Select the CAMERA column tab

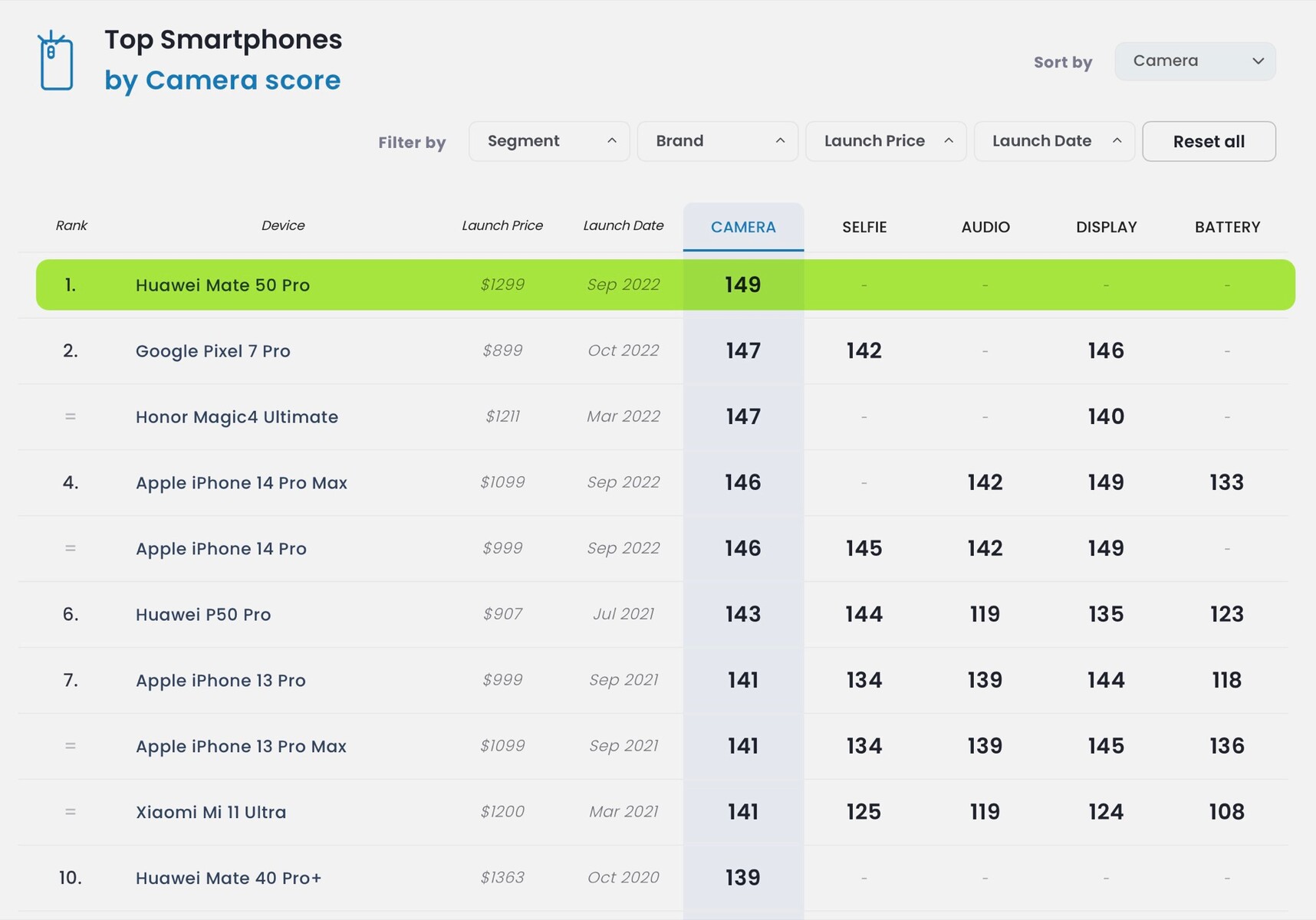[x=743, y=227]
